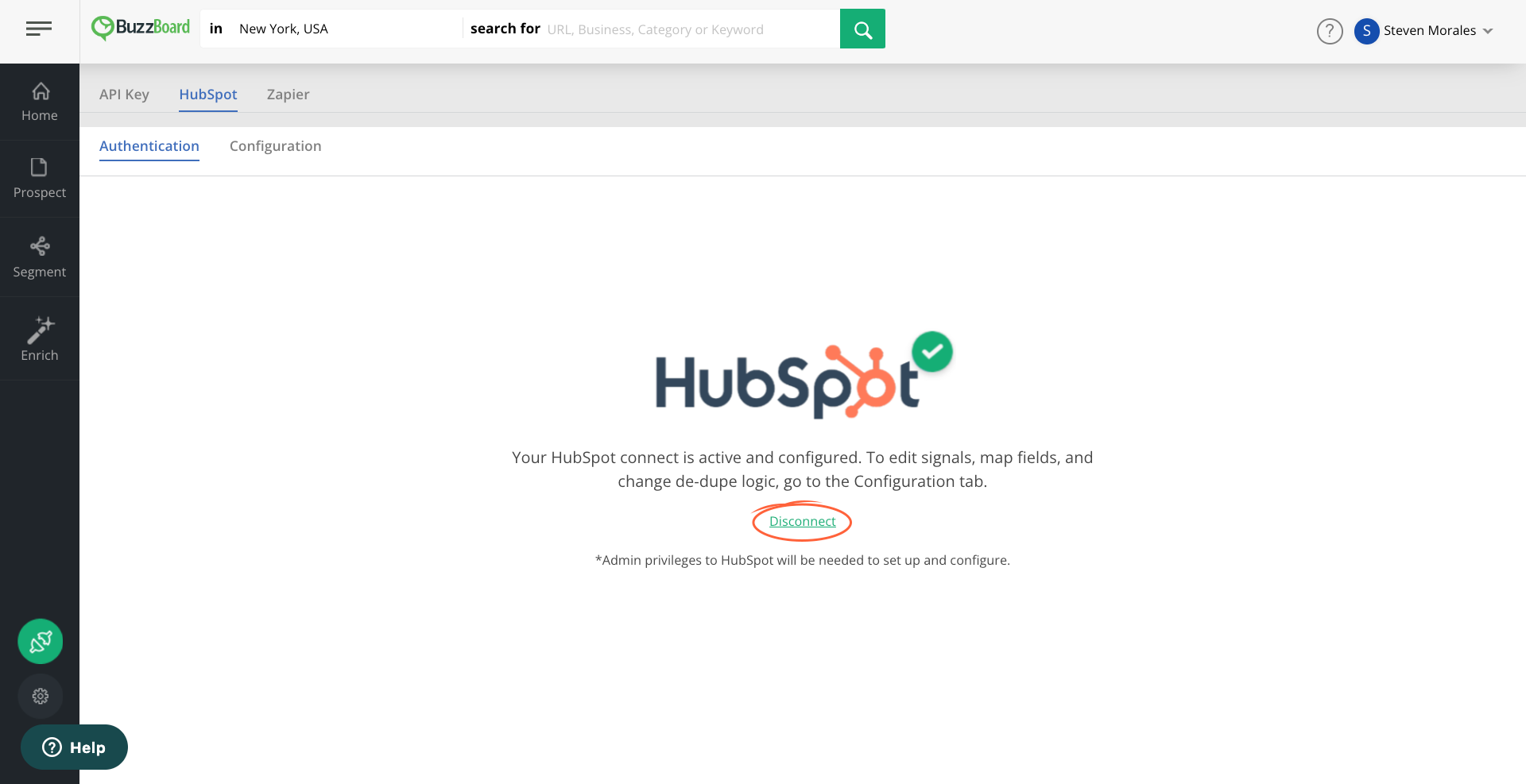Open Prospect in the sidebar
1526x784 pixels.
tap(40, 179)
